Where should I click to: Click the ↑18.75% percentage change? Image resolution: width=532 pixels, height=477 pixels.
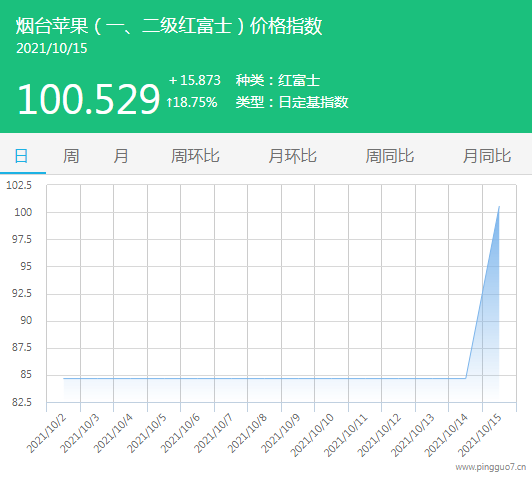click(x=192, y=102)
